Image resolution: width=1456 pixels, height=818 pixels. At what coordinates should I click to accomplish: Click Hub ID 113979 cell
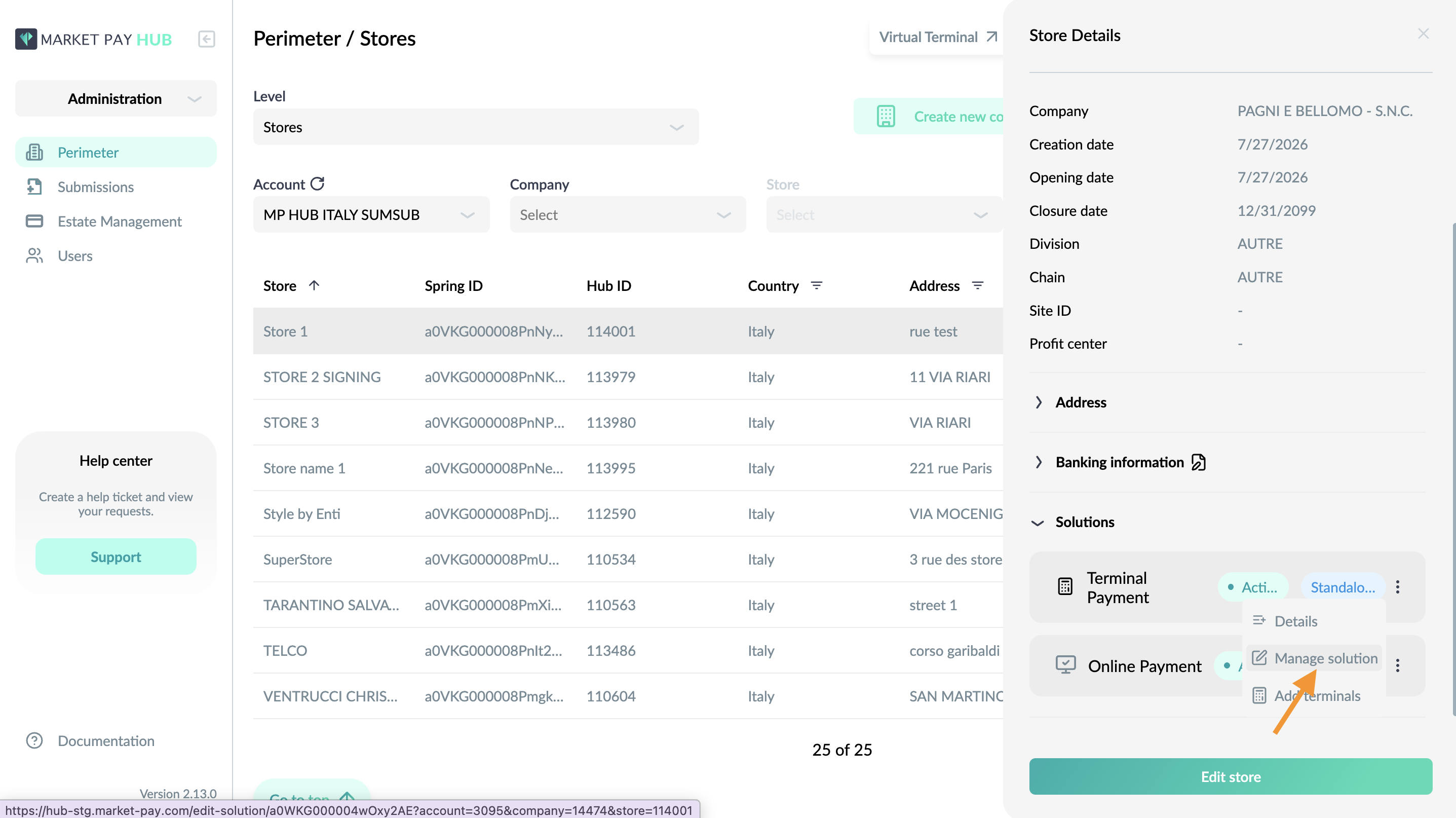pyautogui.click(x=611, y=377)
